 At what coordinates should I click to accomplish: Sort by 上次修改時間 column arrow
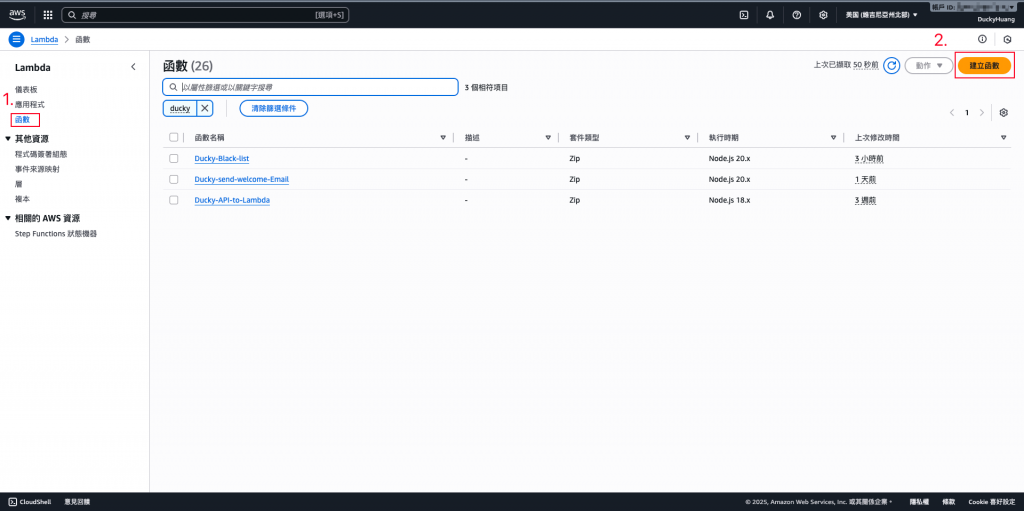pos(1004,138)
